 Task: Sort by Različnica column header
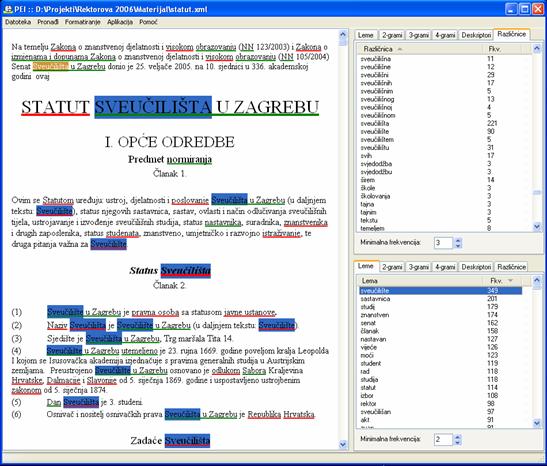pyautogui.click(x=421, y=49)
